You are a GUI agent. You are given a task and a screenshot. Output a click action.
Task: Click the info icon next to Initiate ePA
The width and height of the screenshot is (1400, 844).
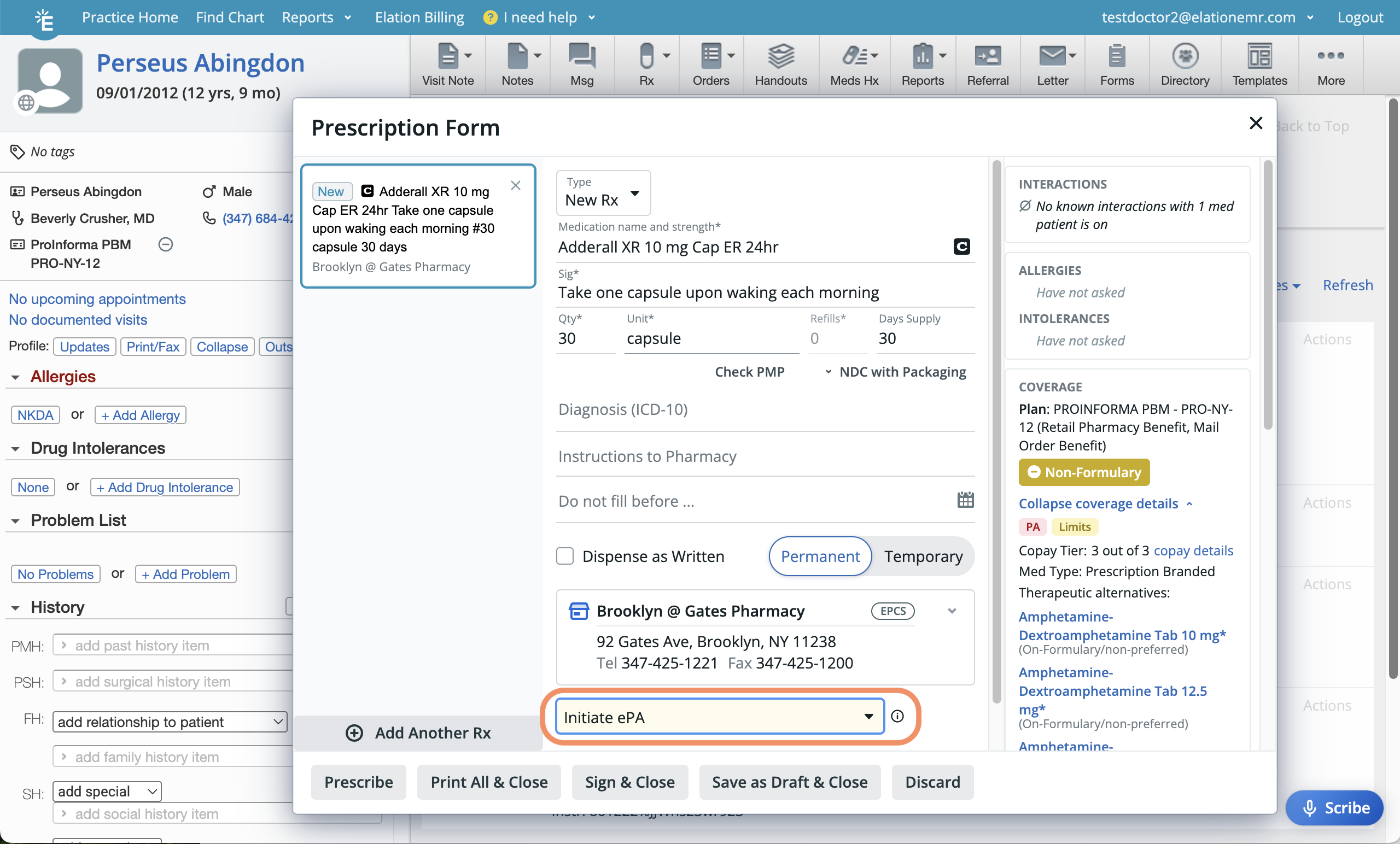(897, 716)
